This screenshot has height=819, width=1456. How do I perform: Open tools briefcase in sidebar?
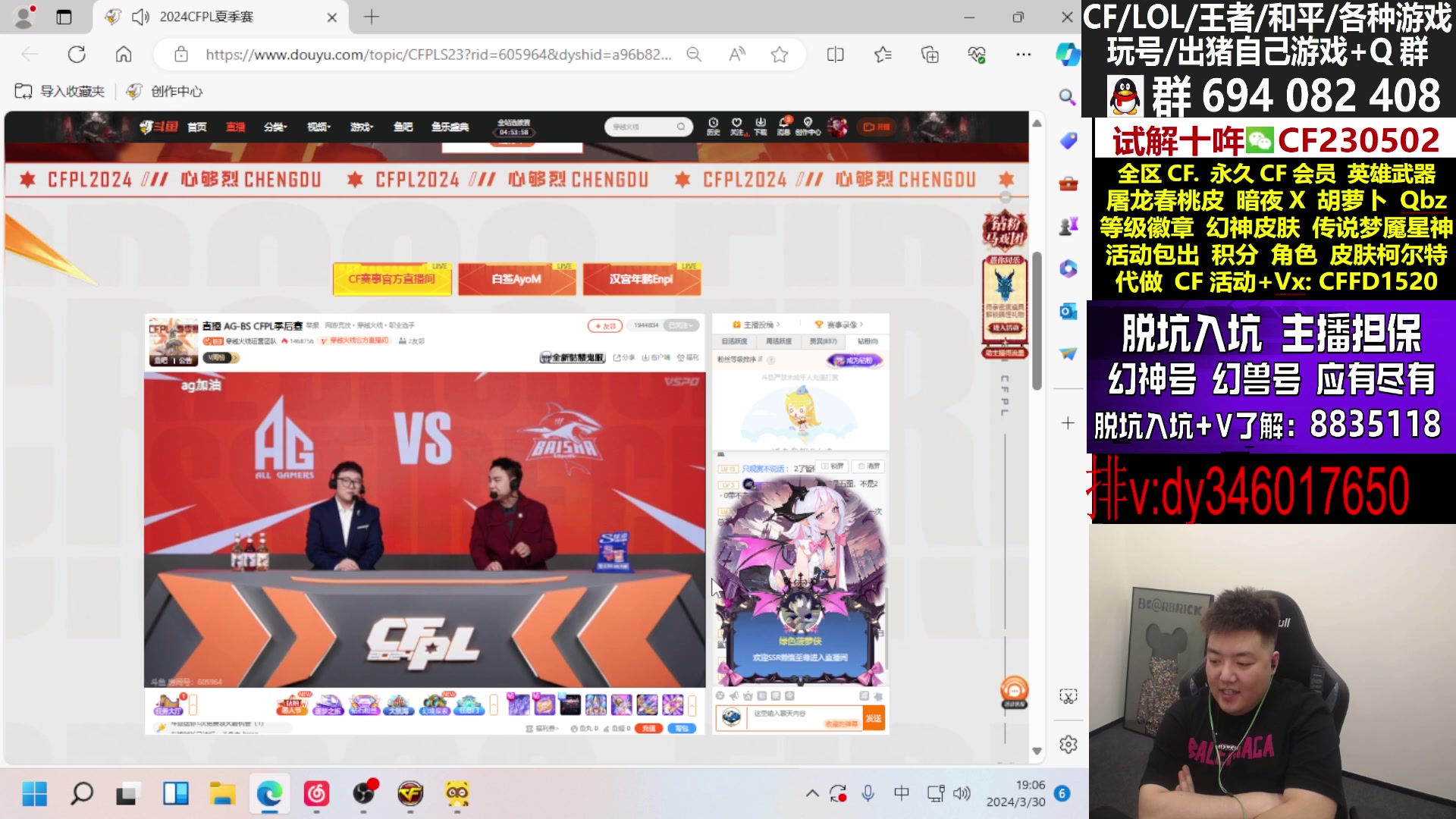pyautogui.click(x=1068, y=184)
